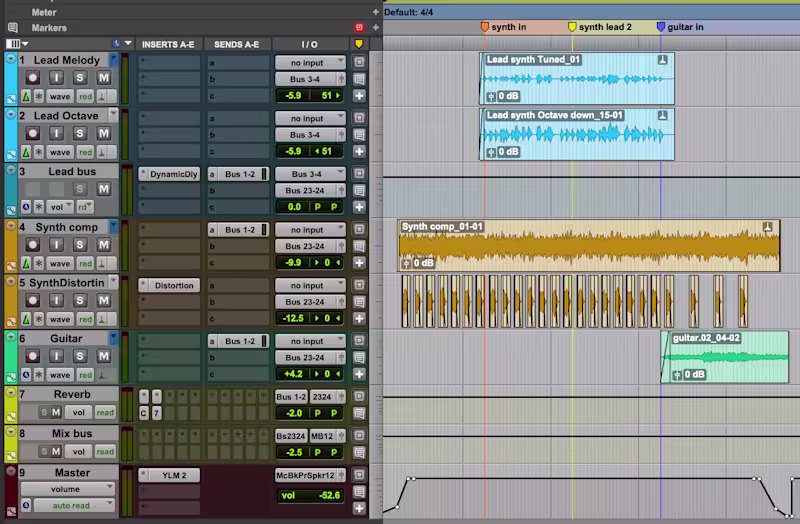Click the red Markers ruler settings icon

359,28
